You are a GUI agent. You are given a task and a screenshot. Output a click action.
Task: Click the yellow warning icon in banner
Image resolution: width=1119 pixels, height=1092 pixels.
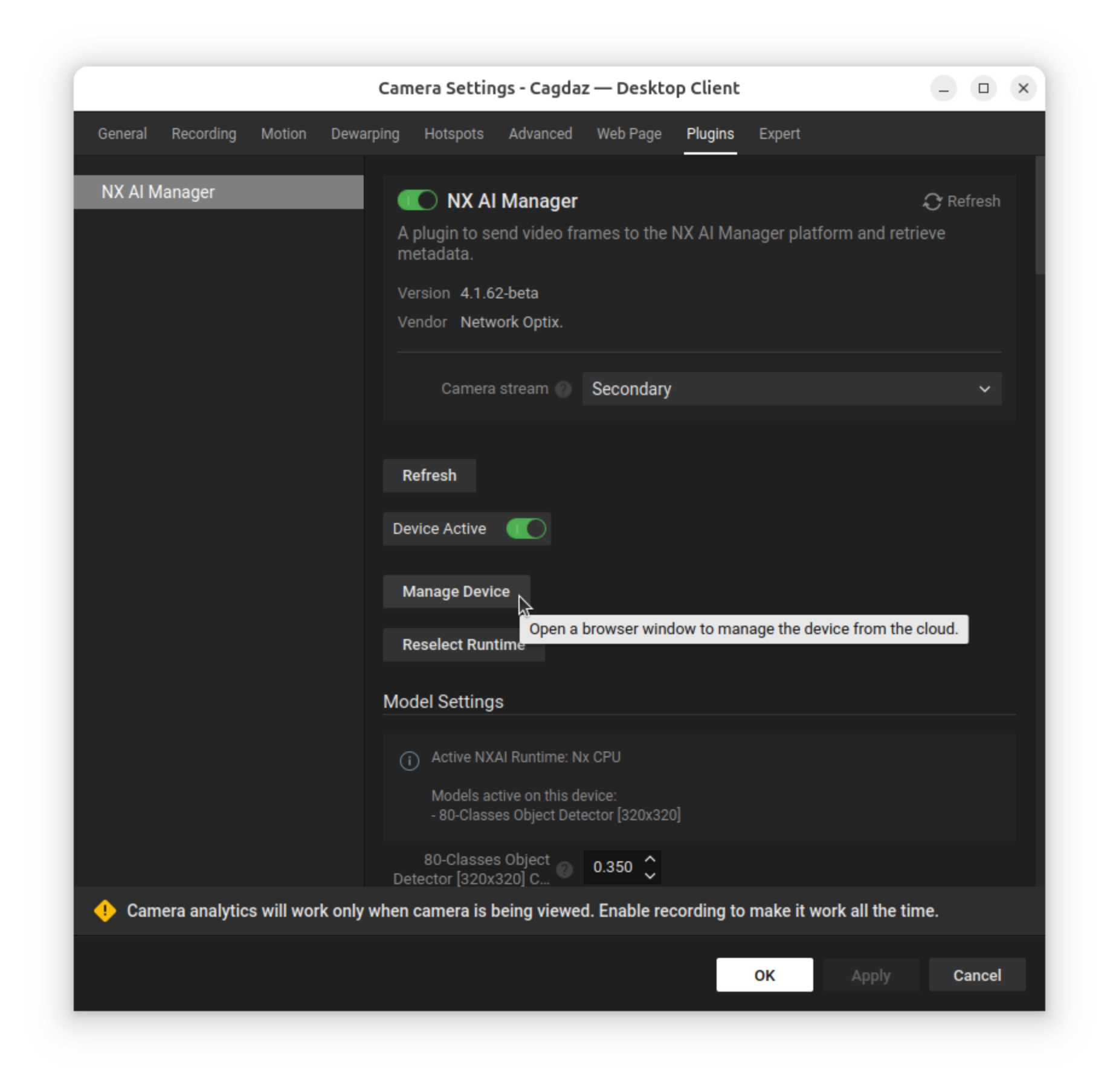(x=105, y=911)
